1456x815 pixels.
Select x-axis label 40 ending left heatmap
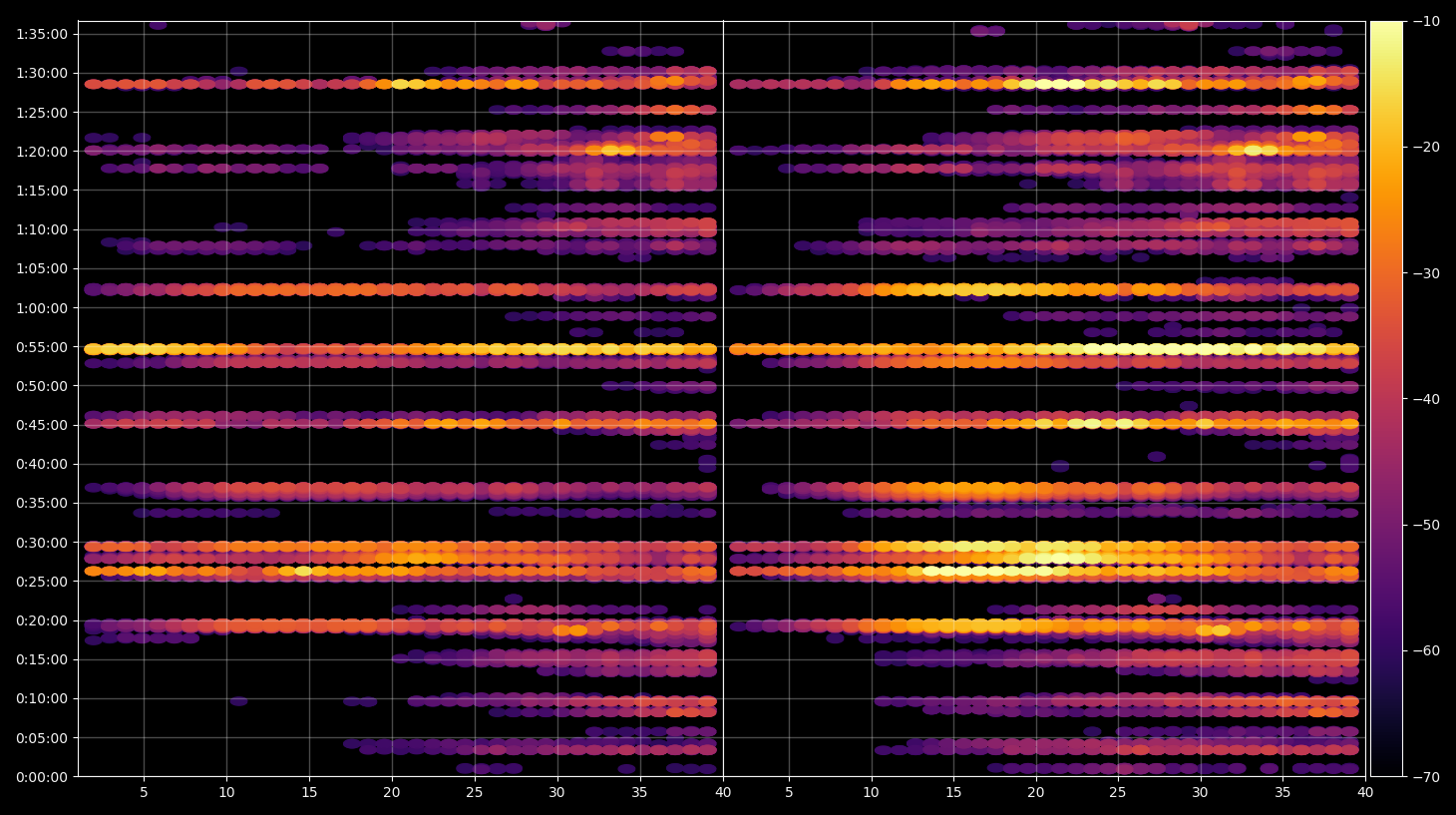(723, 793)
